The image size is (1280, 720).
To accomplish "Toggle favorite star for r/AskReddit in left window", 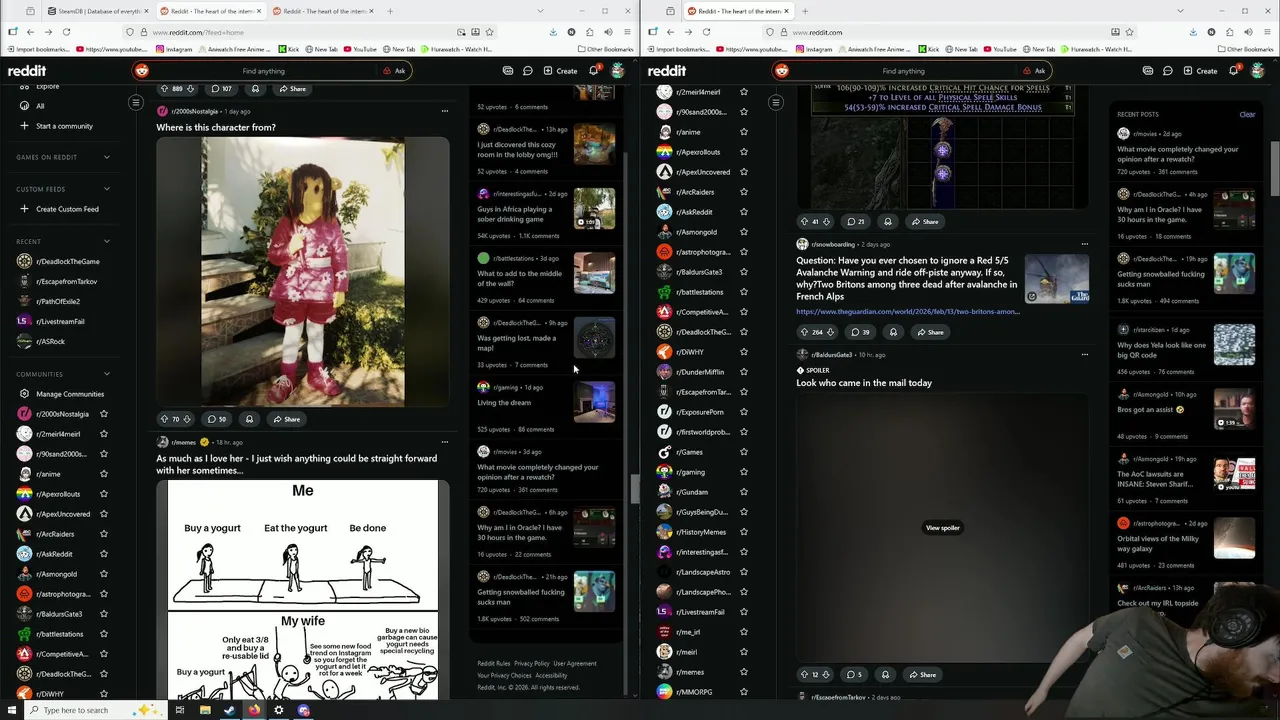I will 103,554.
